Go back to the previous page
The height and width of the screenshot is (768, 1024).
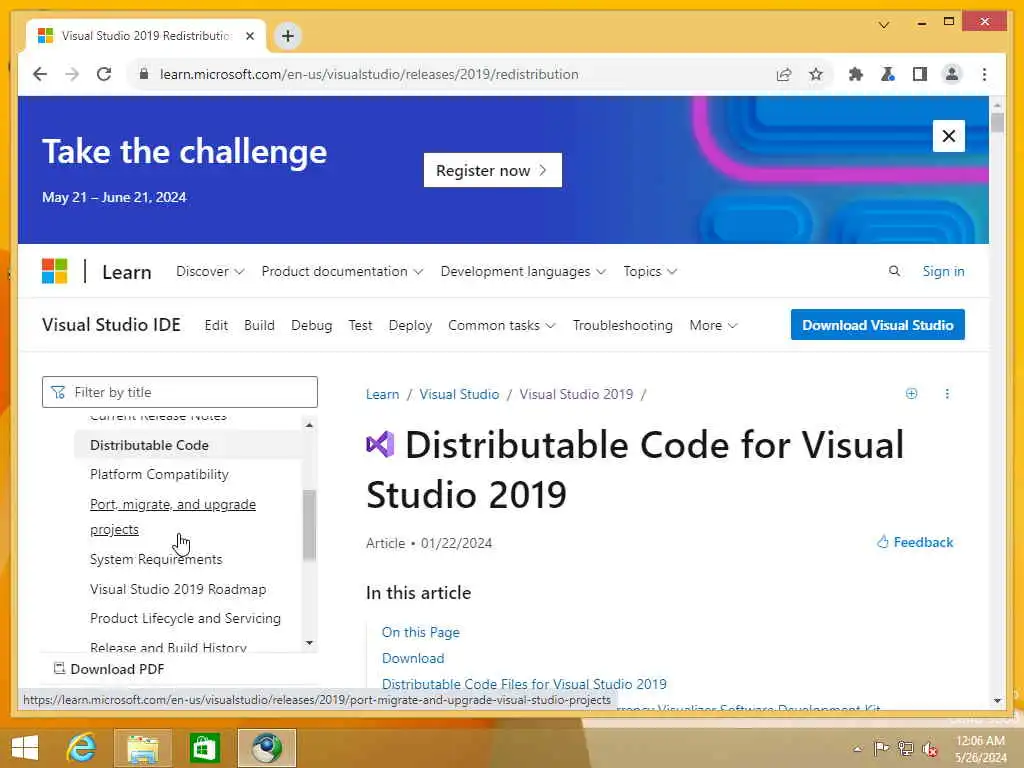pos(40,74)
